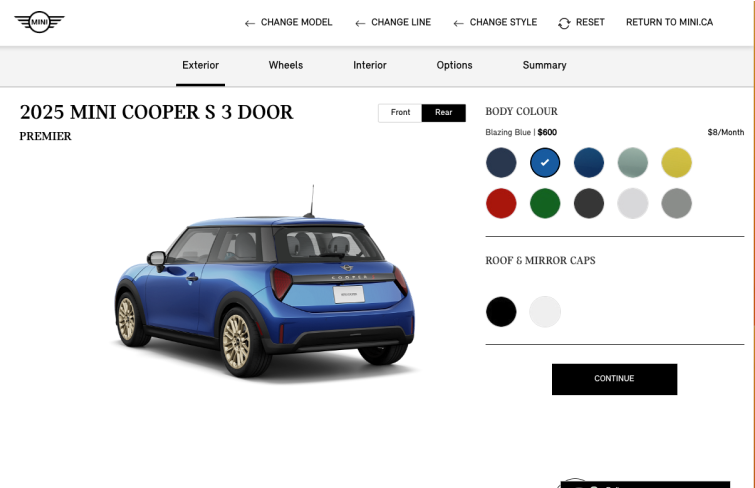Choose the yellow body colour swatch
The image size is (755, 488).
pos(677,163)
